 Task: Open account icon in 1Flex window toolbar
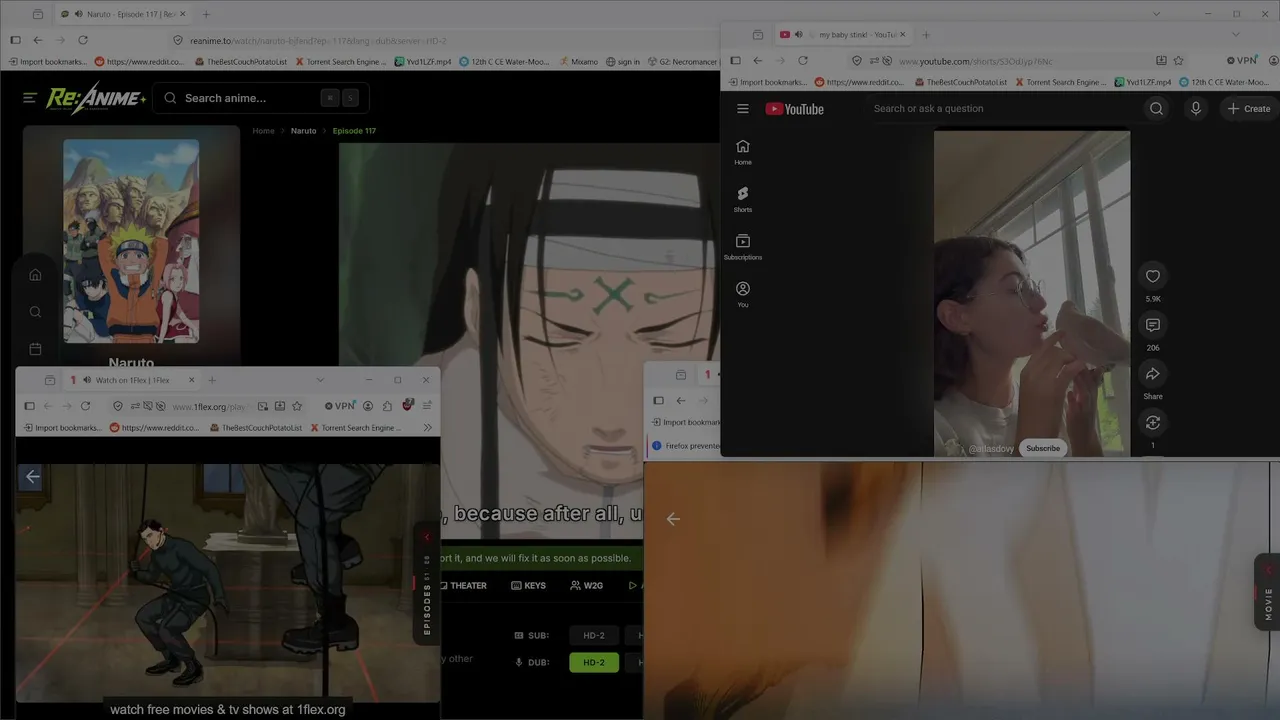pos(368,406)
